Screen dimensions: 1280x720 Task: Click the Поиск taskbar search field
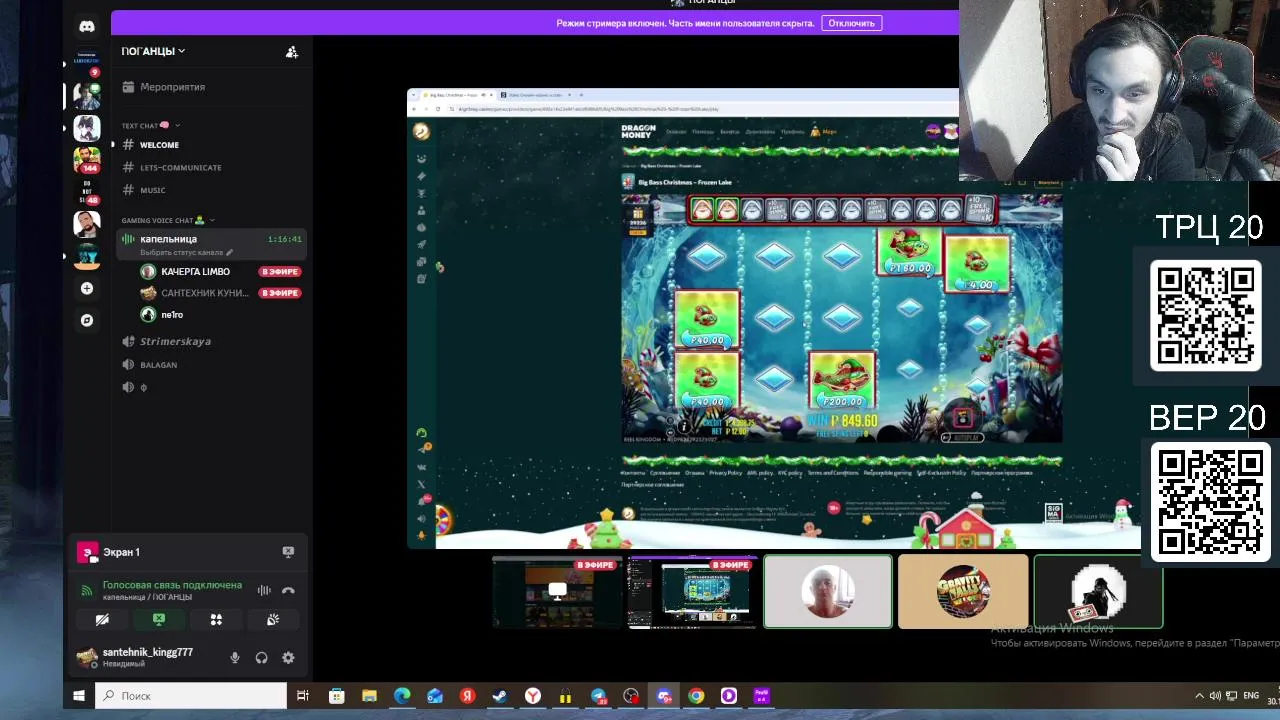(x=190, y=696)
